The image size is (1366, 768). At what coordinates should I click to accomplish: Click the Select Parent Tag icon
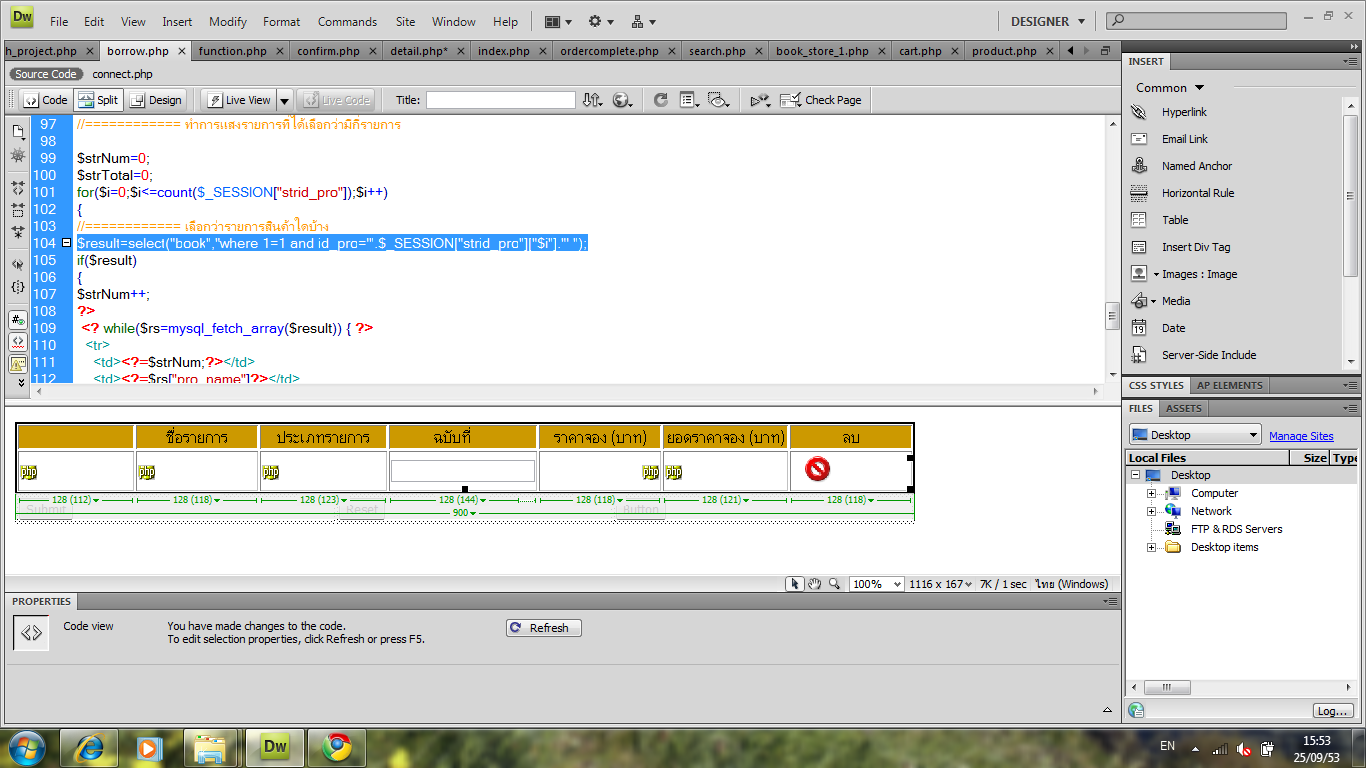pyautogui.click(x=18, y=265)
